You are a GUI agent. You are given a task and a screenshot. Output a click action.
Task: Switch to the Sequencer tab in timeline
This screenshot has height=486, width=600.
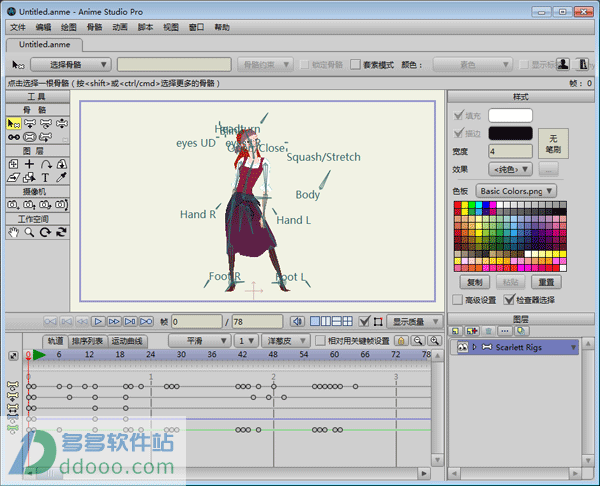(x=87, y=341)
